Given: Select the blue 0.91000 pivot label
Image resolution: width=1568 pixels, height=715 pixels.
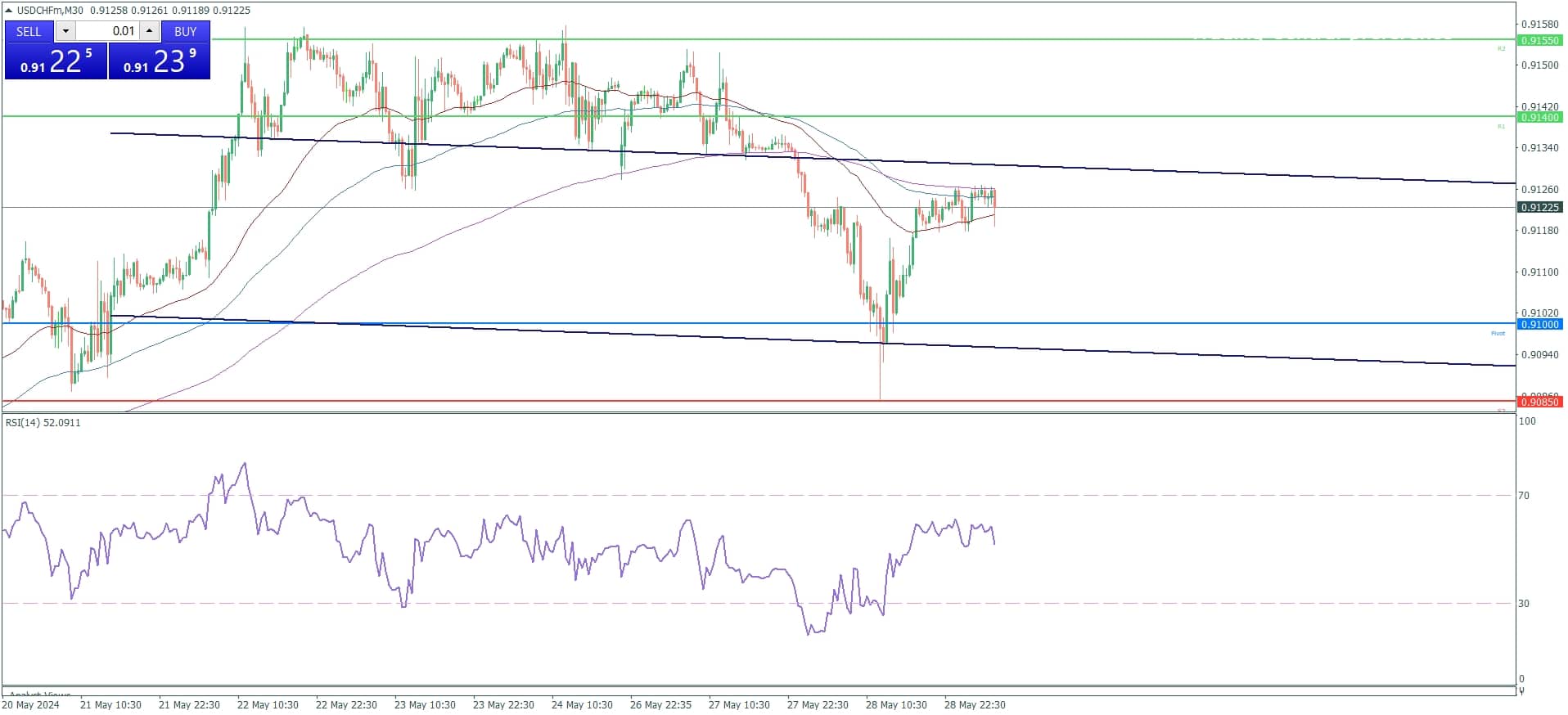Looking at the screenshot, I should 1540,325.
